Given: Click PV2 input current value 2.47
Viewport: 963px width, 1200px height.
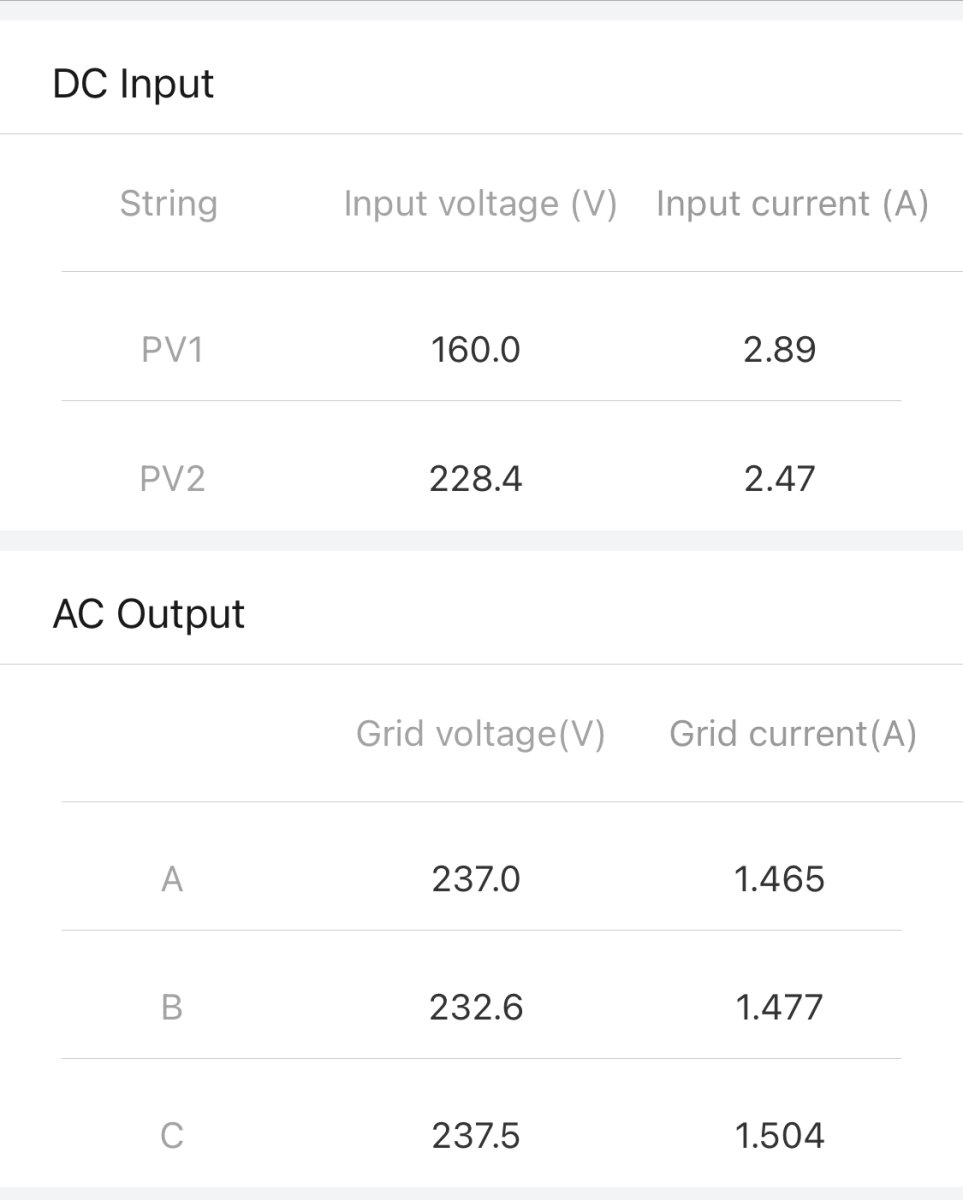Looking at the screenshot, I should [x=780, y=479].
